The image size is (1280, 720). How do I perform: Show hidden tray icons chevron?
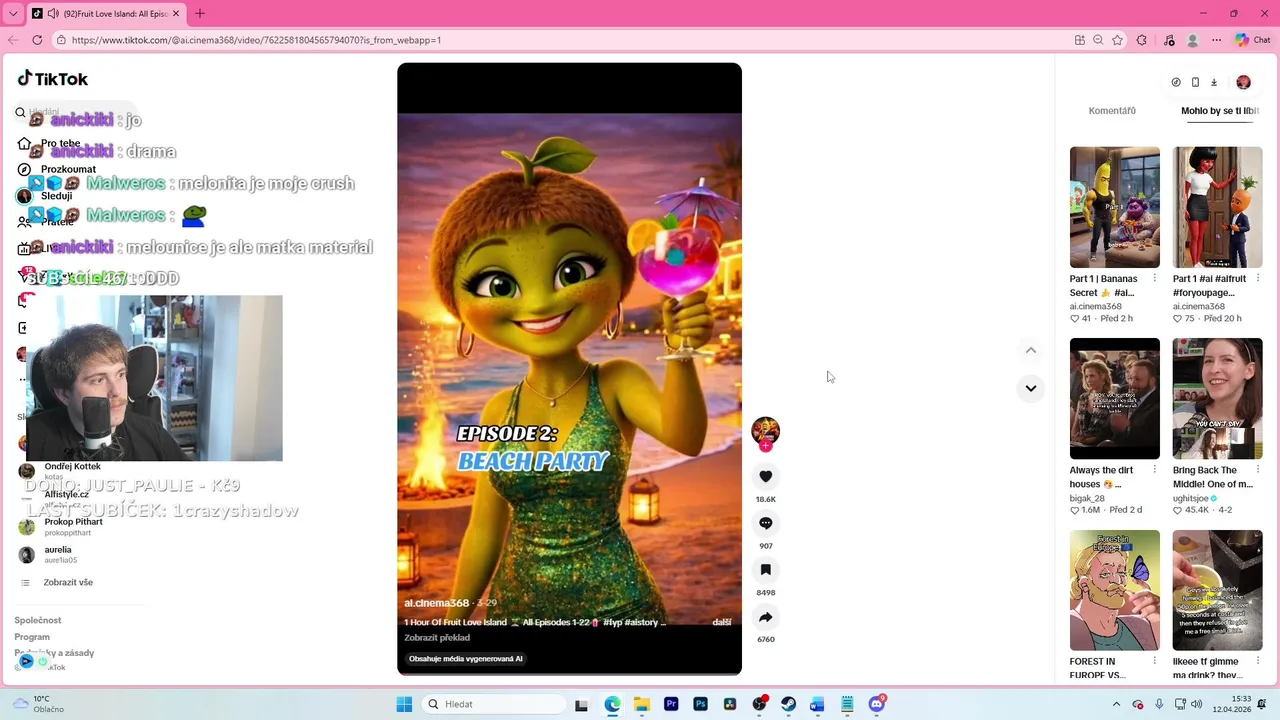click(x=1117, y=704)
